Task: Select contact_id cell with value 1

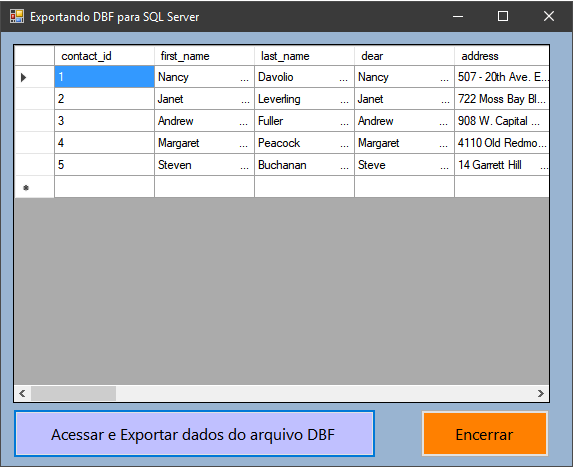Action: [105, 77]
